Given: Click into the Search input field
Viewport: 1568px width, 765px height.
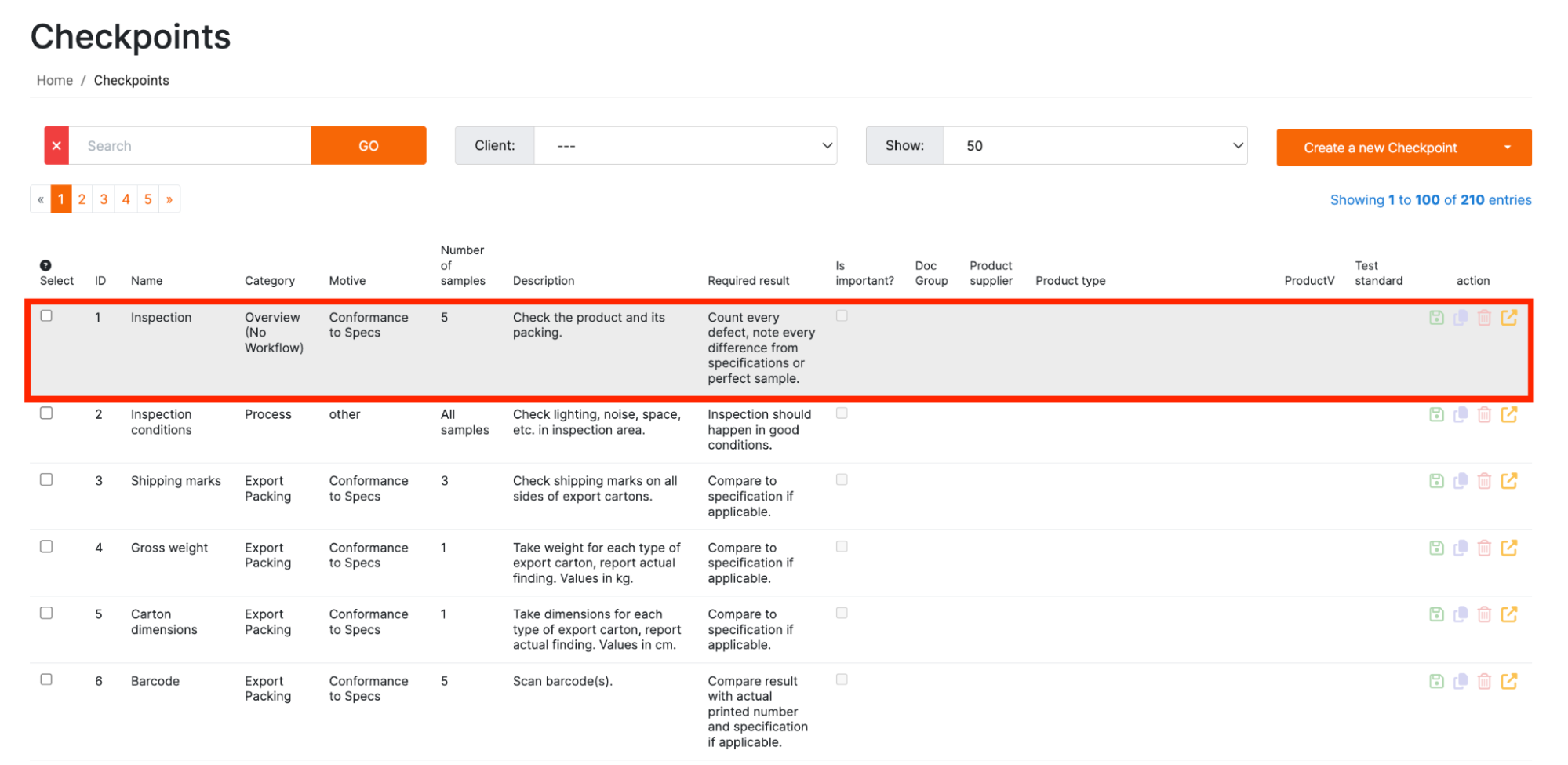Looking at the screenshot, I should (x=190, y=146).
